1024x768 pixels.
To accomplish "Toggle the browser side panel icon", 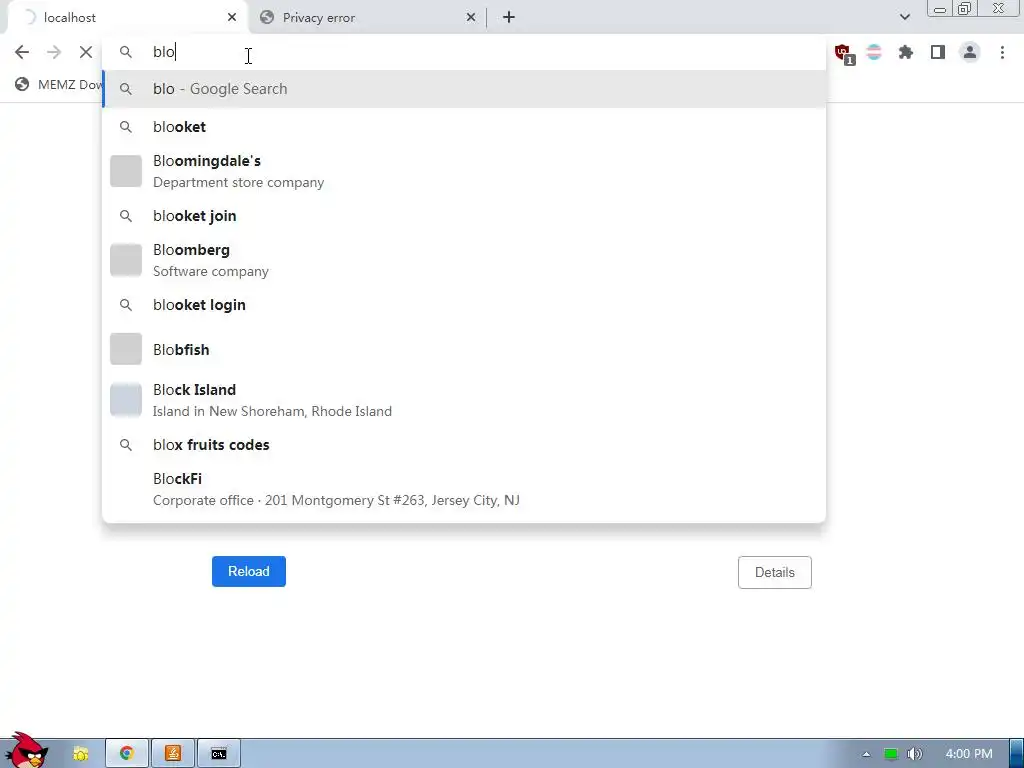I will point(938,52).
